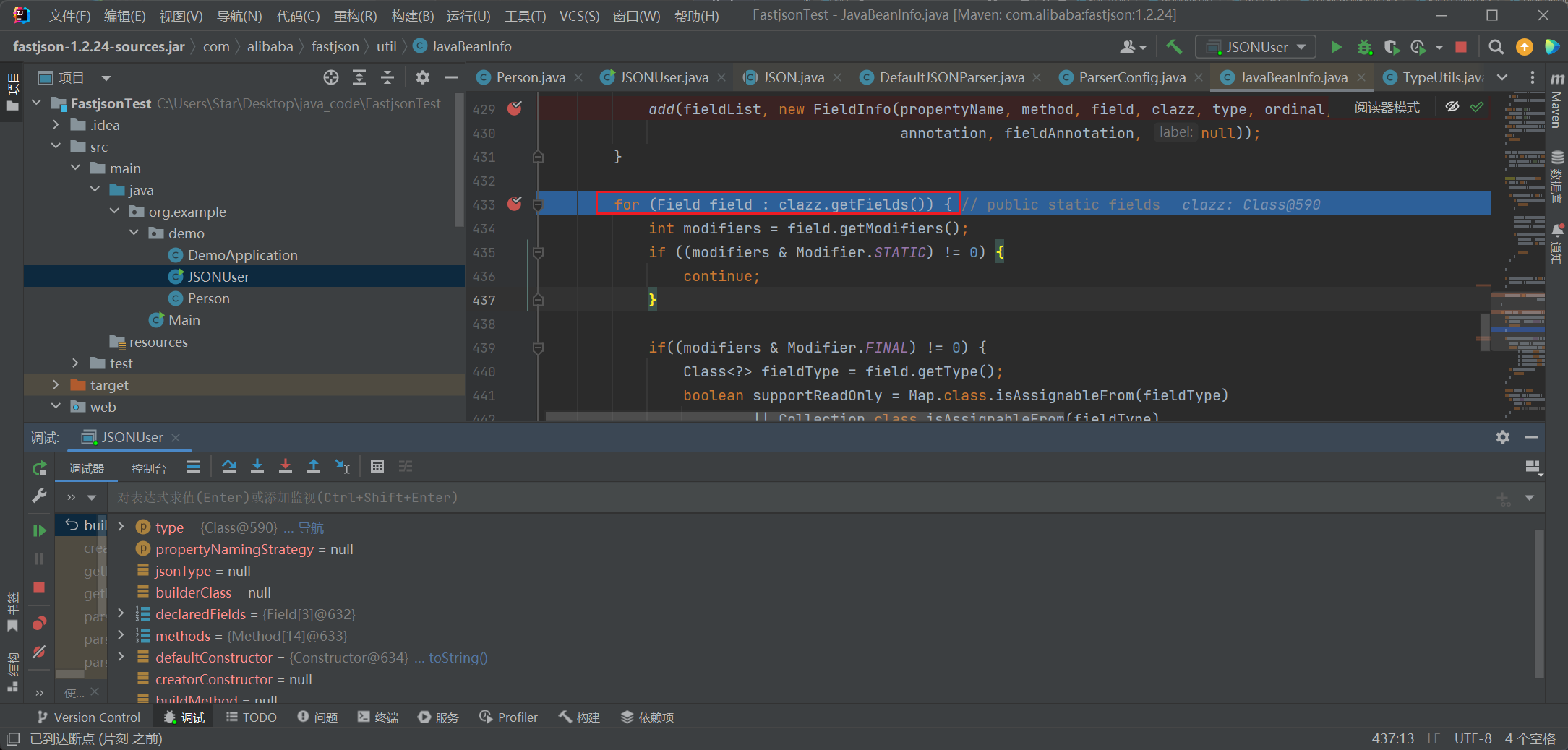Click the Step Out debug icon

pos(314,467)
